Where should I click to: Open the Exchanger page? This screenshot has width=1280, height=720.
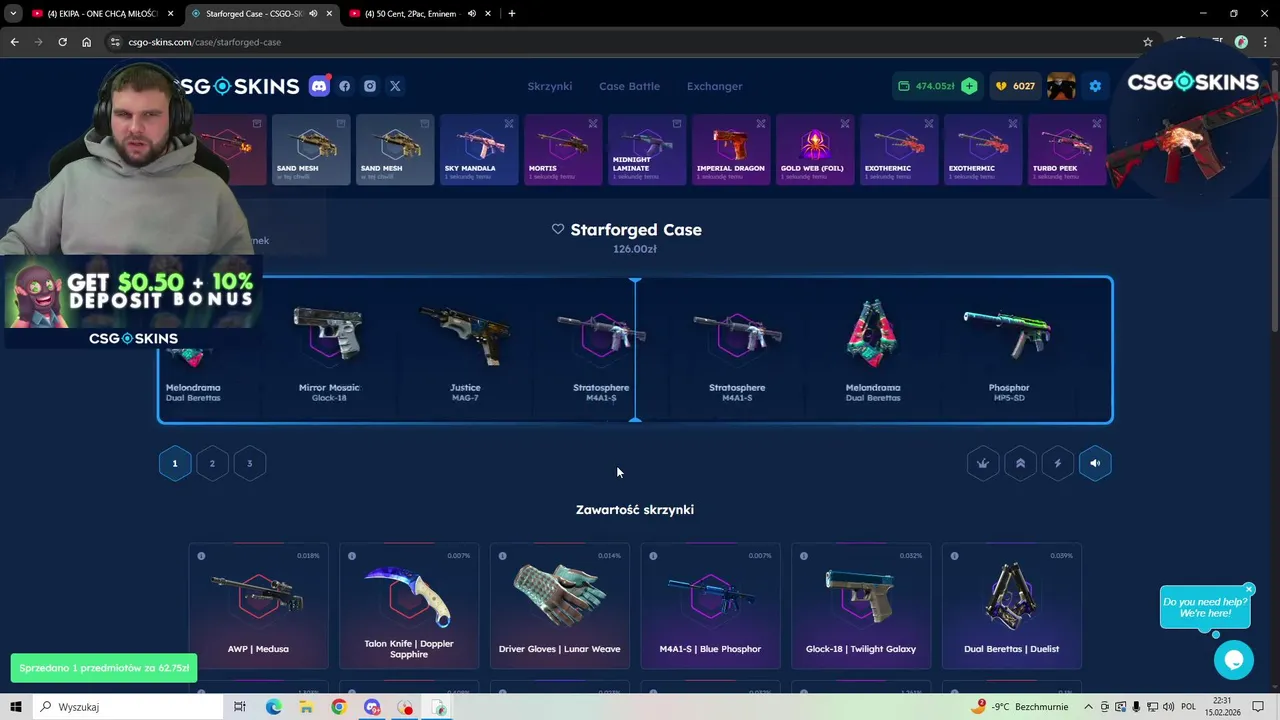(x=714, y=86)
